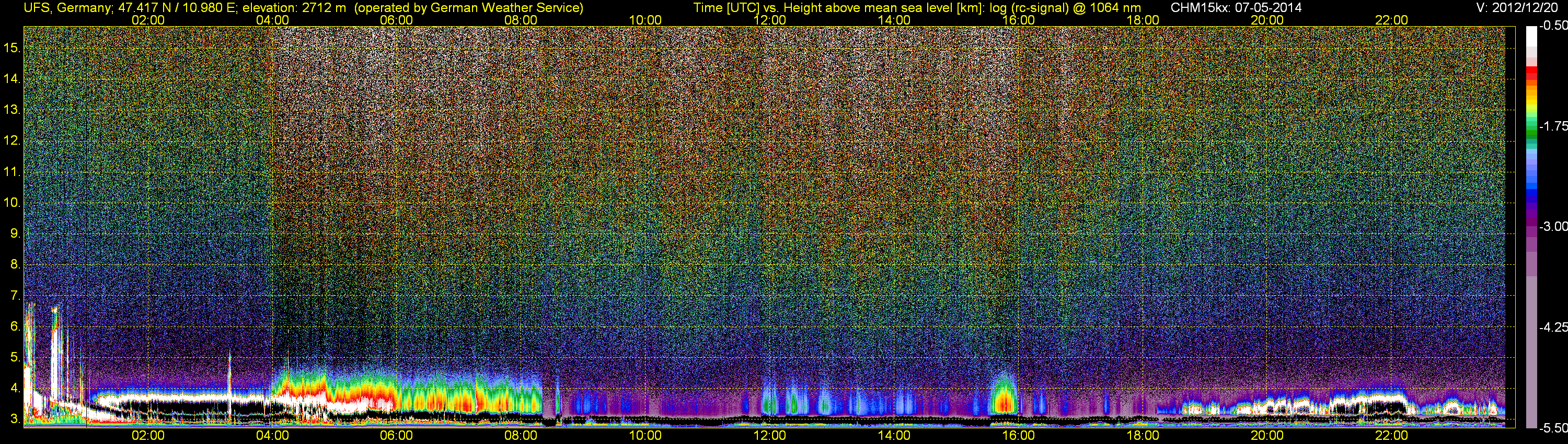1568x444 pixels.
Task: Pick "18:00" on the bottom time axis
Action: click(x=1143, y=436)
